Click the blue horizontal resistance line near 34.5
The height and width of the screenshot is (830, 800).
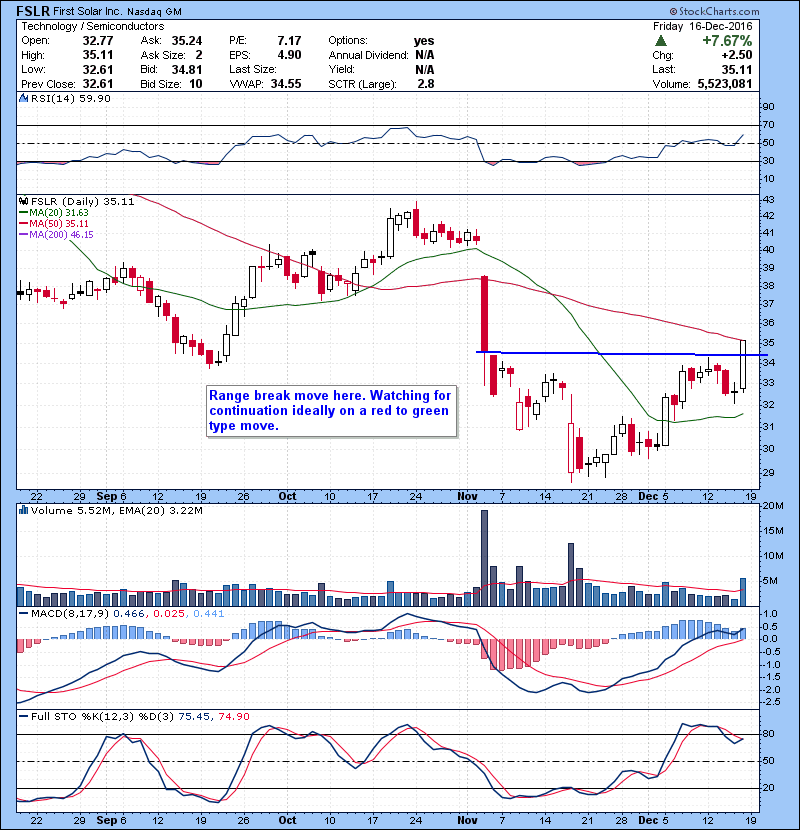(622, 354)
